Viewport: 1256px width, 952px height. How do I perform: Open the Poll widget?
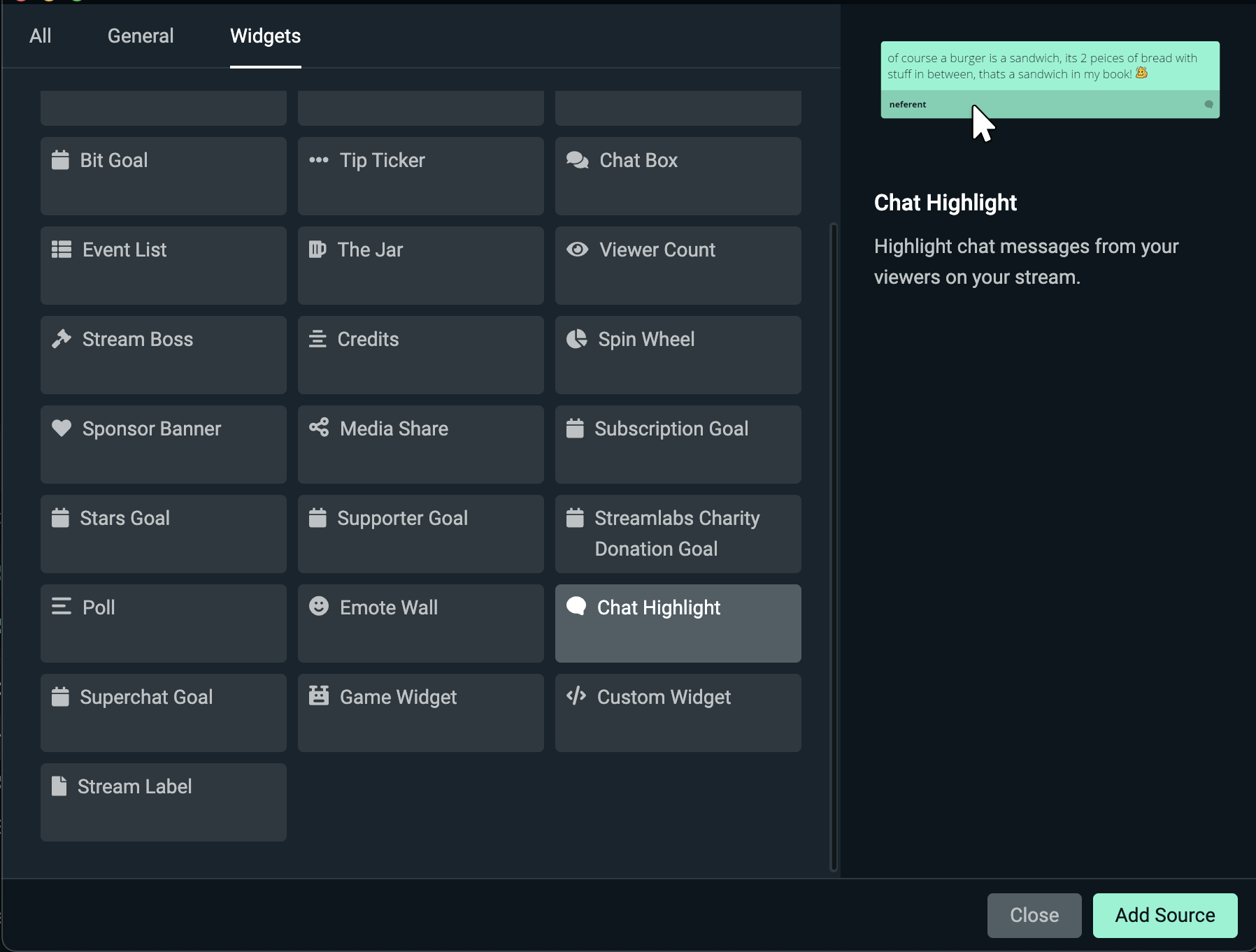coord(163,623)
